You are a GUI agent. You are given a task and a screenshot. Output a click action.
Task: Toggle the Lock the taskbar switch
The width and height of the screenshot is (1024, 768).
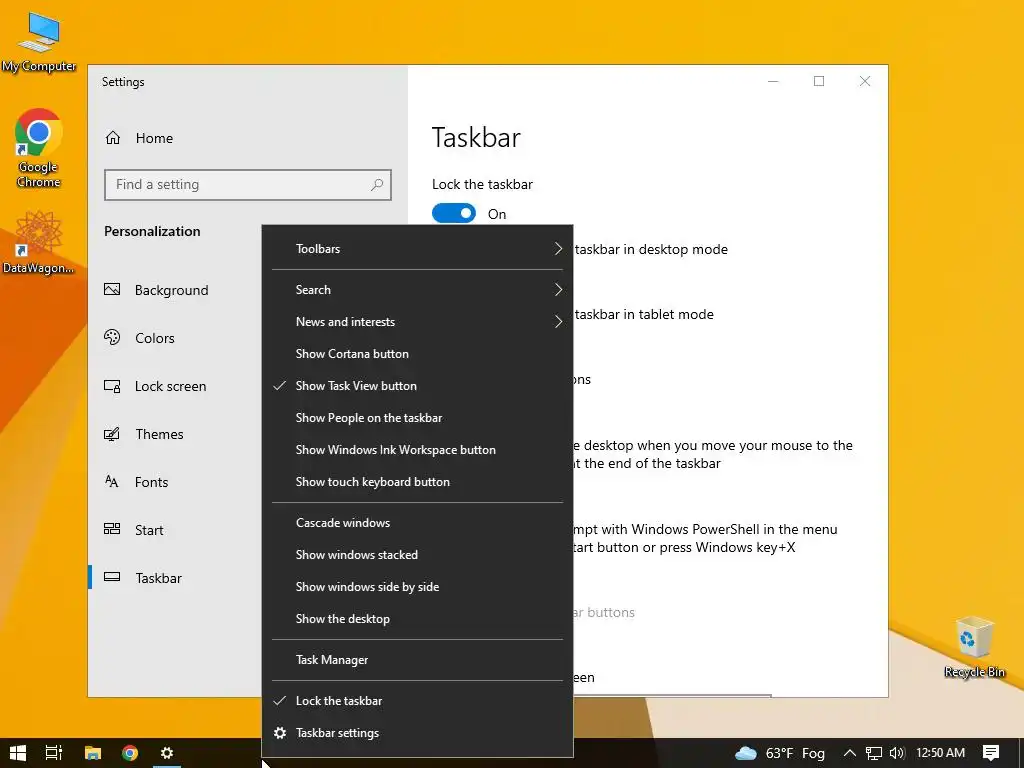(x=454, y=214)
